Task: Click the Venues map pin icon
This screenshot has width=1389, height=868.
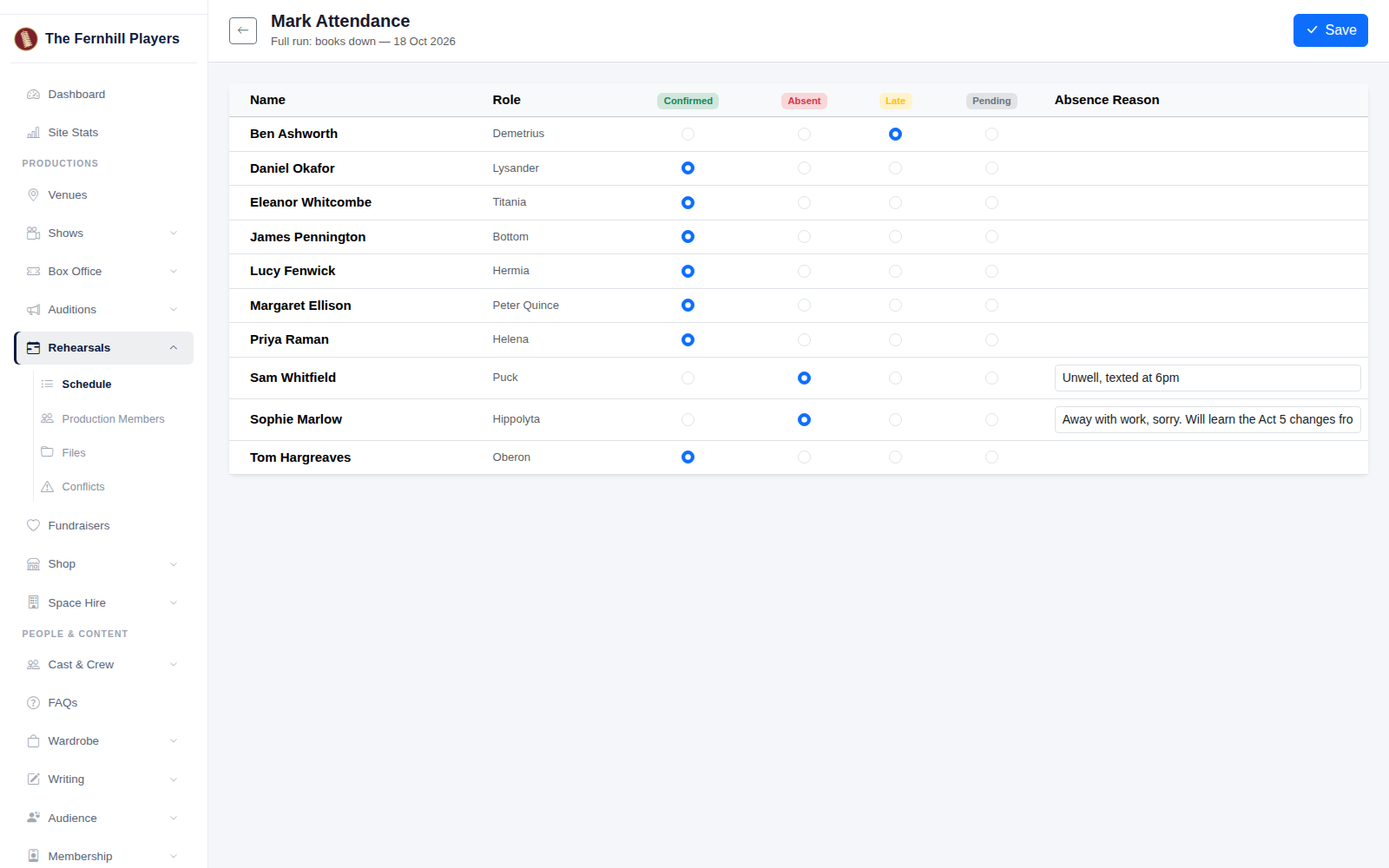Action: coord(34,195)
